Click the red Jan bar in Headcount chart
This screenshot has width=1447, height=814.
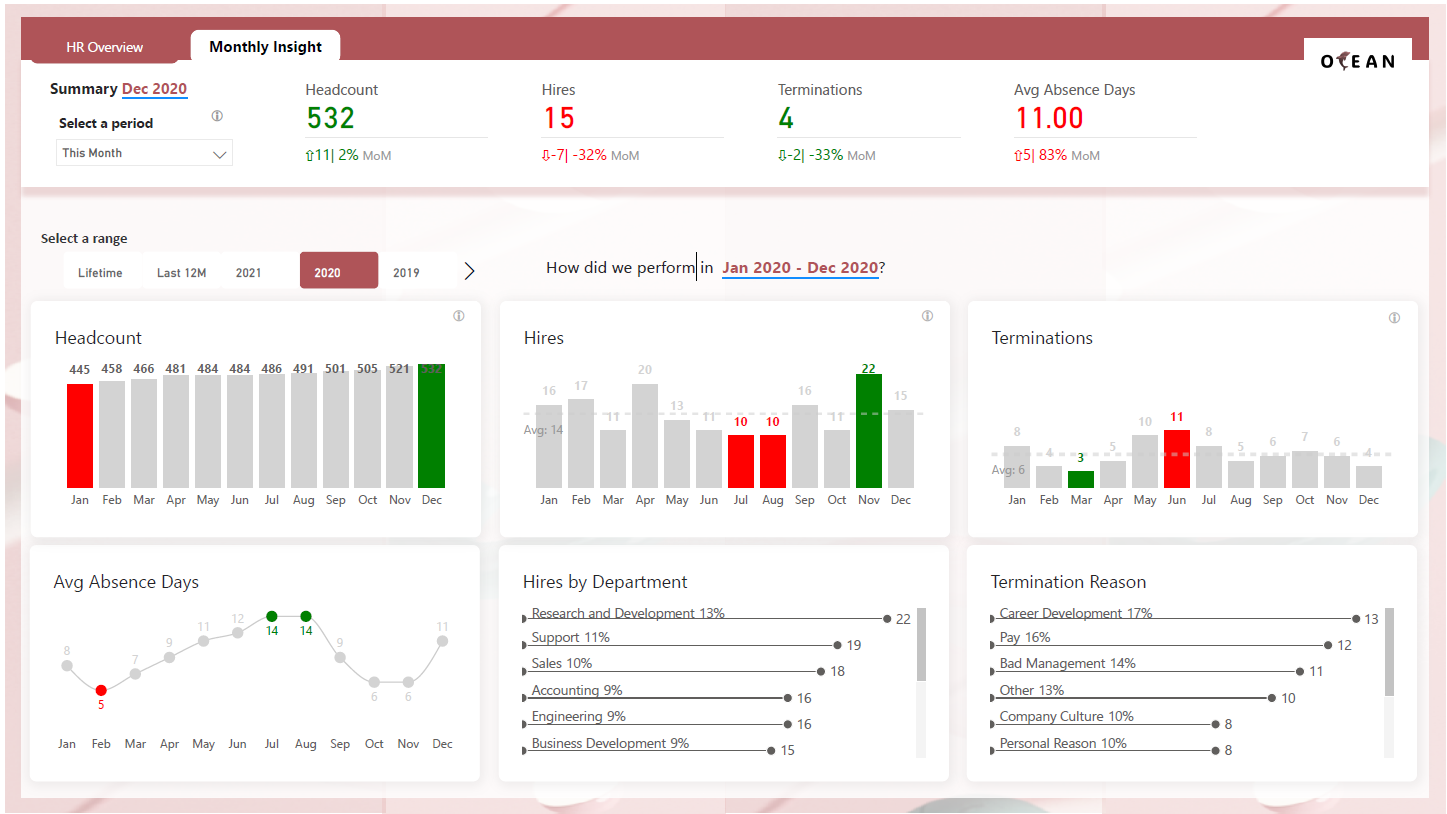[x=80, y=436]
